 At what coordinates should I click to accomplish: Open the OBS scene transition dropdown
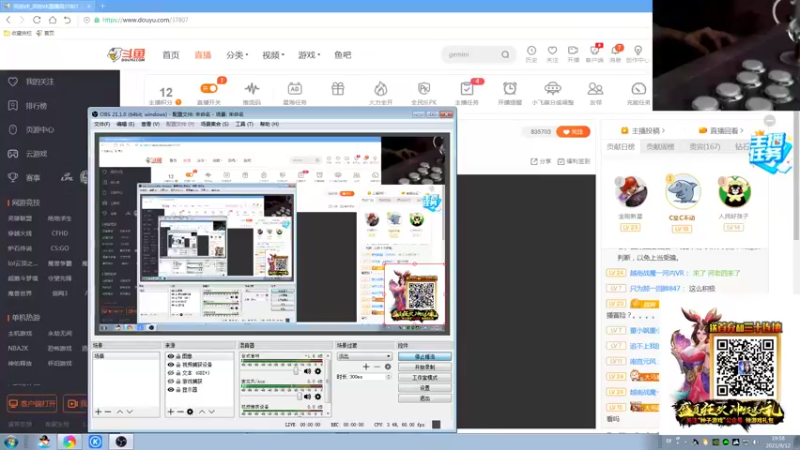364,356
